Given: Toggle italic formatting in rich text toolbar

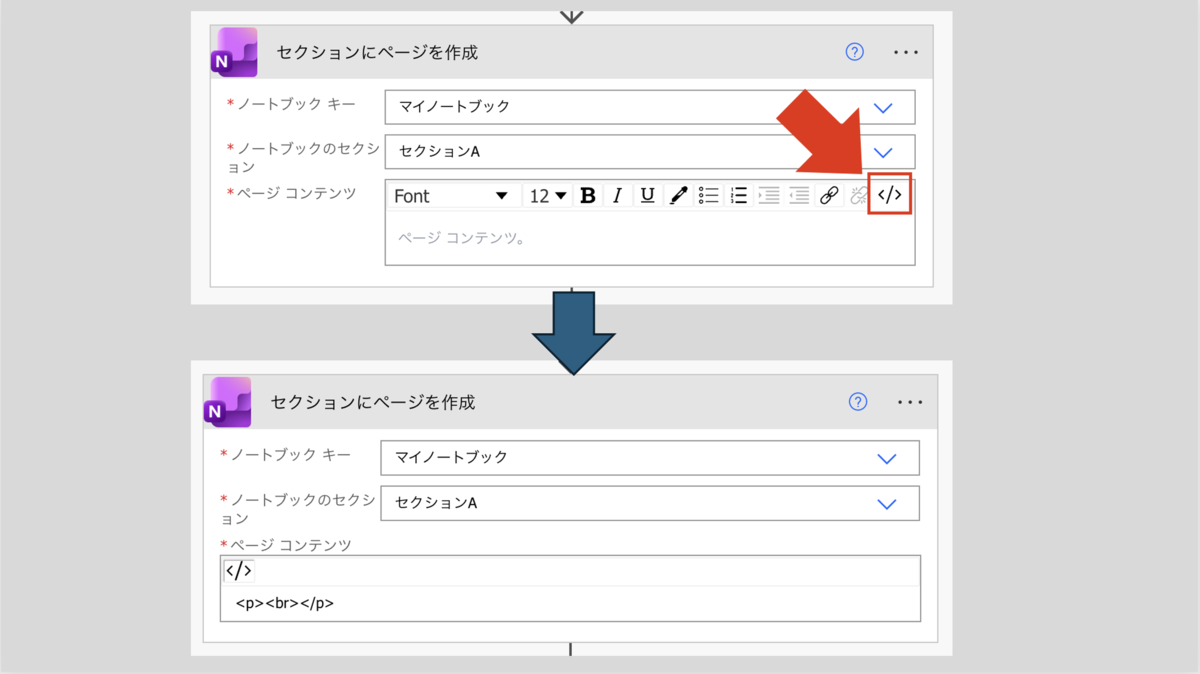Looking at the screenshot, I should click(618, 196).
